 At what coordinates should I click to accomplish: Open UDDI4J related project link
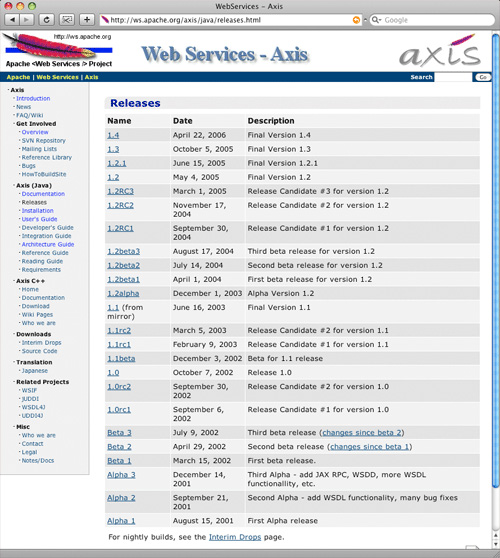32,416
